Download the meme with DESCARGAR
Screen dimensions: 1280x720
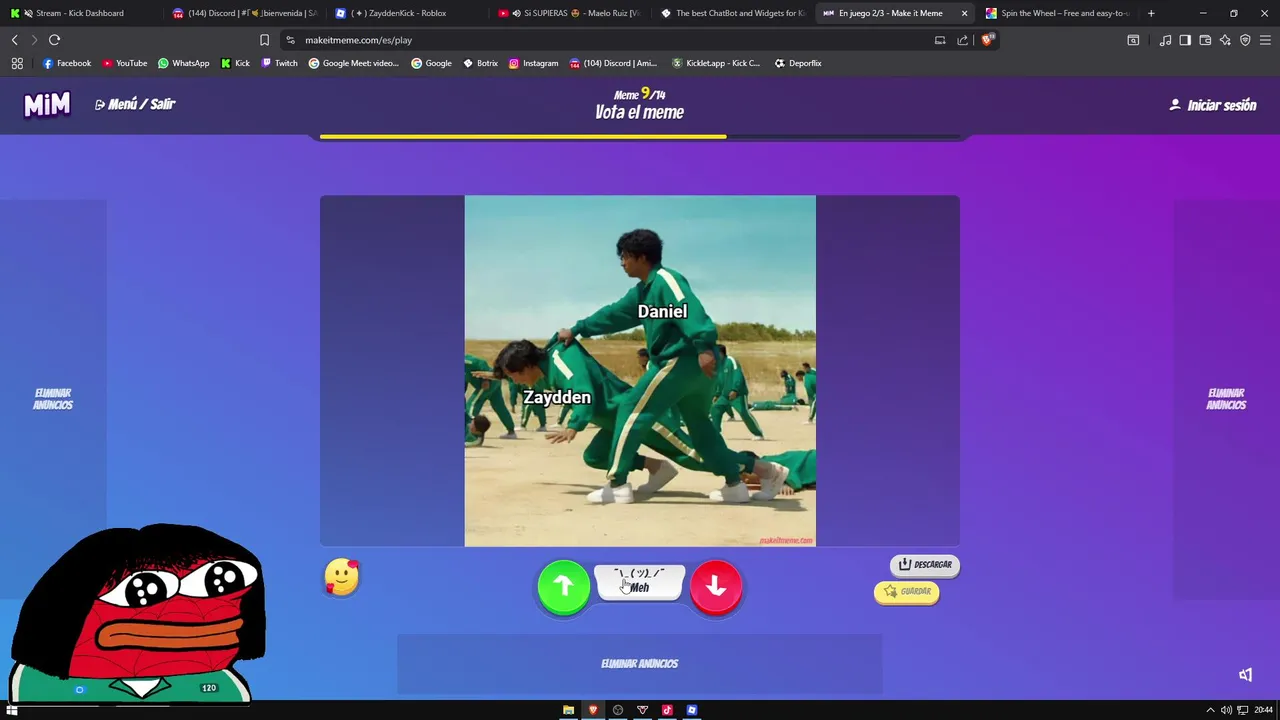[925, 565]
